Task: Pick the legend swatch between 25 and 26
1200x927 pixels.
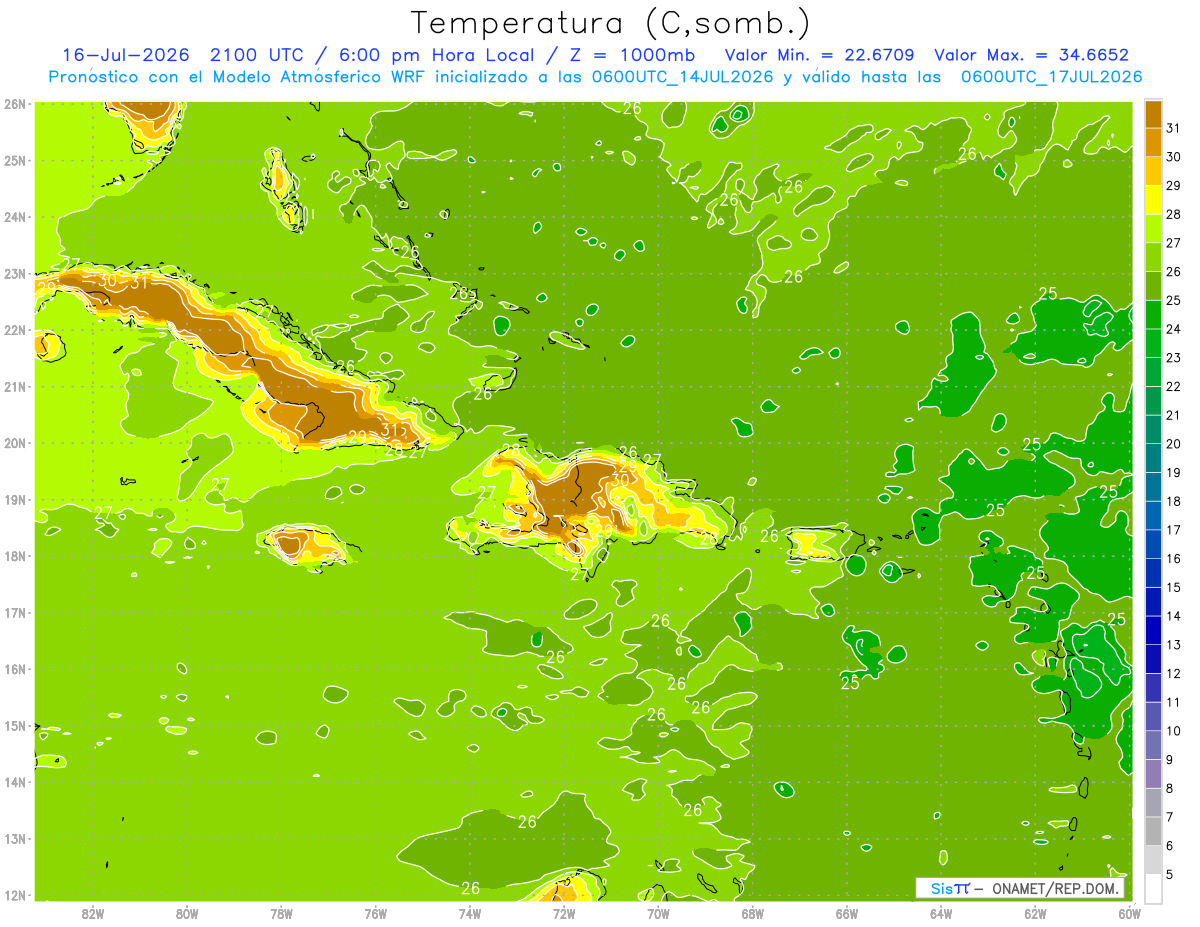Action: (x=1153, y=286)
